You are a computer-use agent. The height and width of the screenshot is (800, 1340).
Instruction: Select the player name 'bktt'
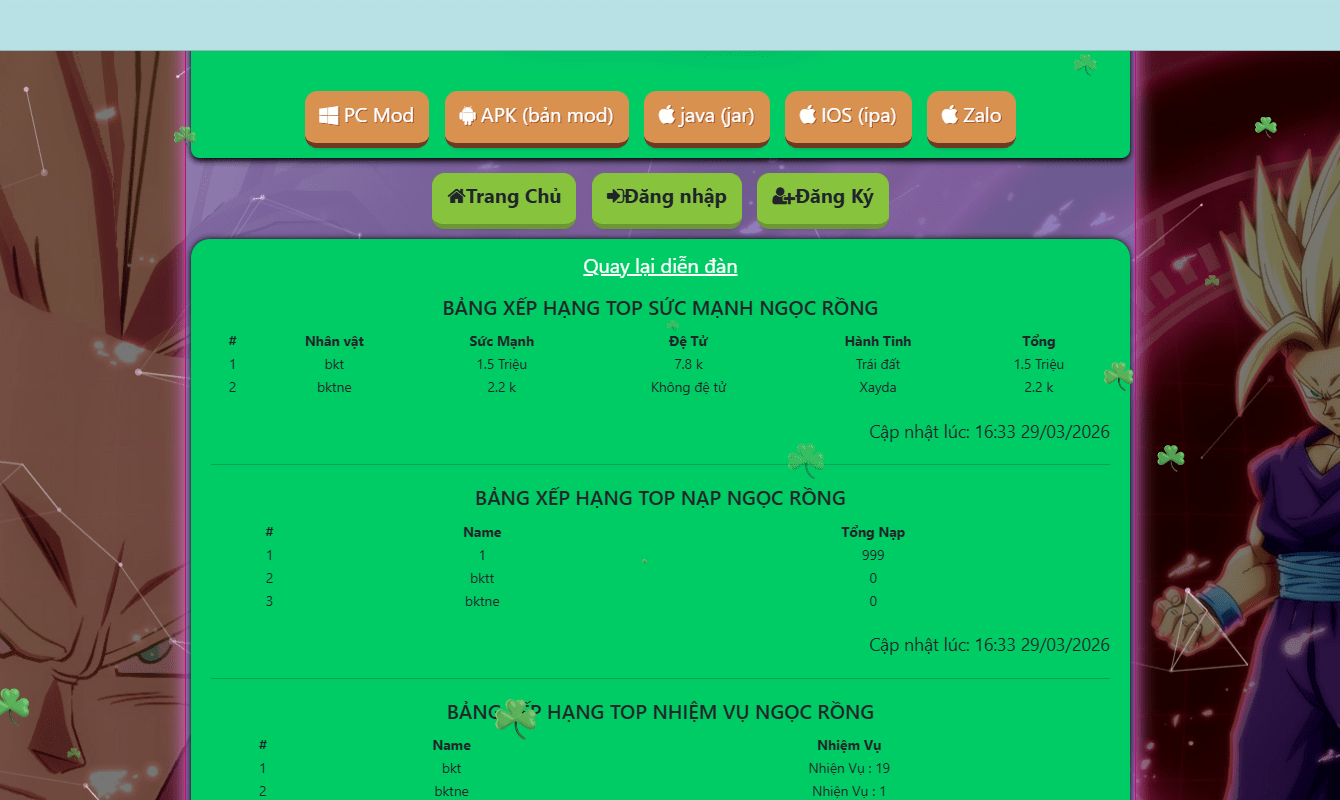tap(482, 578)
